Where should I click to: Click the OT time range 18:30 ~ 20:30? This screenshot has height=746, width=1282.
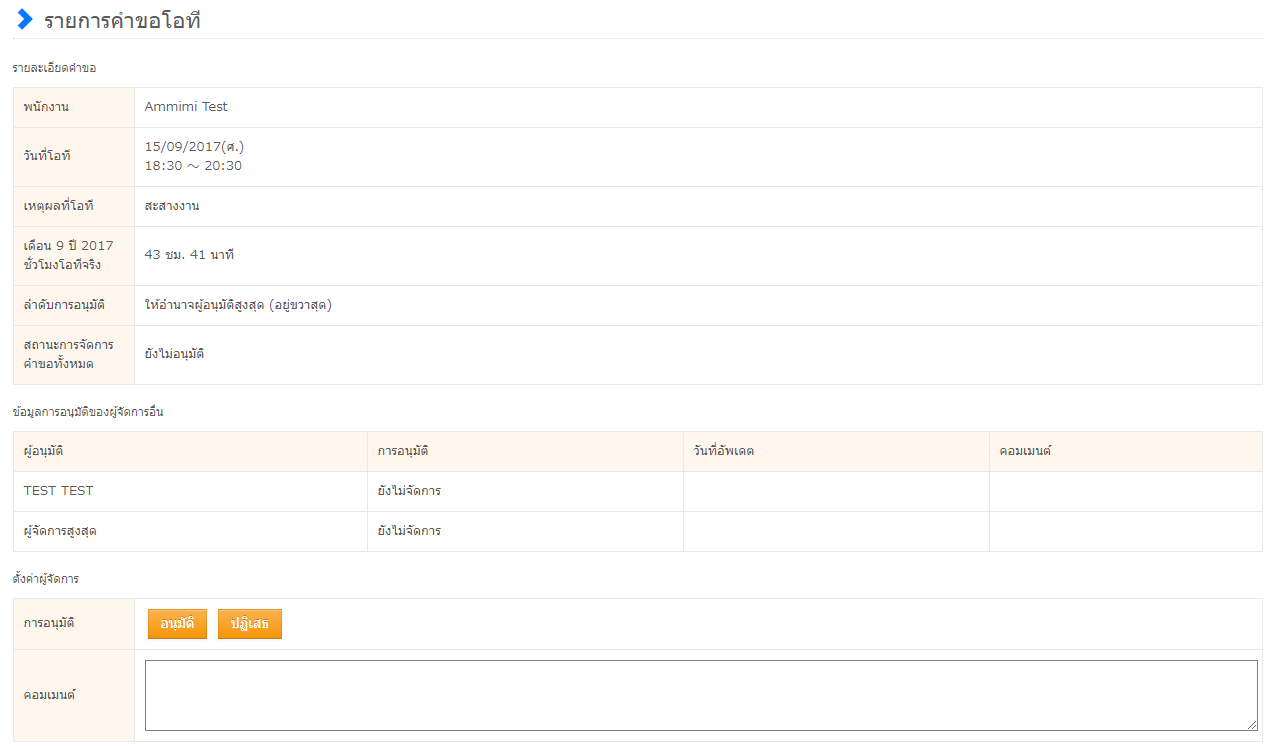[193, 166]
